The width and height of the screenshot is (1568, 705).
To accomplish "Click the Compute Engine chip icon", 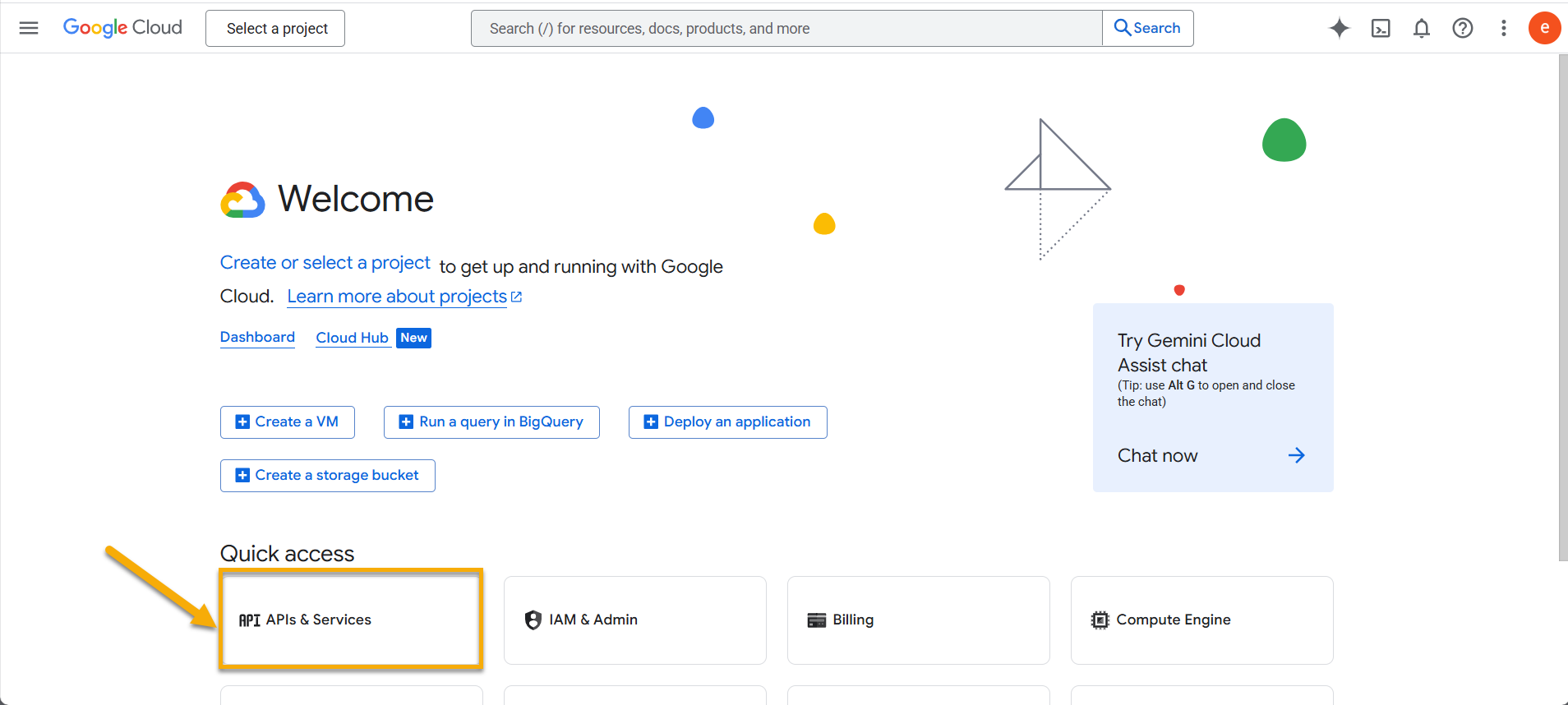I will click(1100, 620).
